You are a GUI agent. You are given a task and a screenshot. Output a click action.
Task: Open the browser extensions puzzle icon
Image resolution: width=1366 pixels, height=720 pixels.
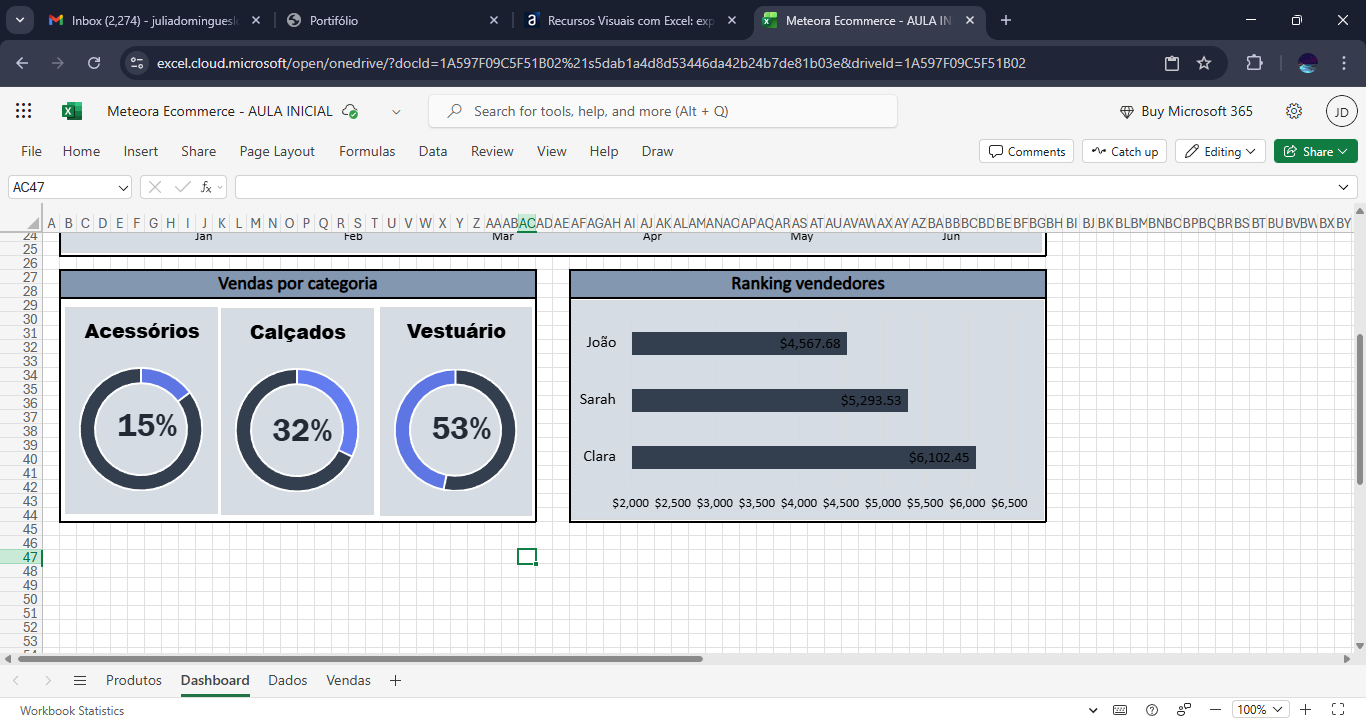pyautogui.click(x=1254, y=63)
